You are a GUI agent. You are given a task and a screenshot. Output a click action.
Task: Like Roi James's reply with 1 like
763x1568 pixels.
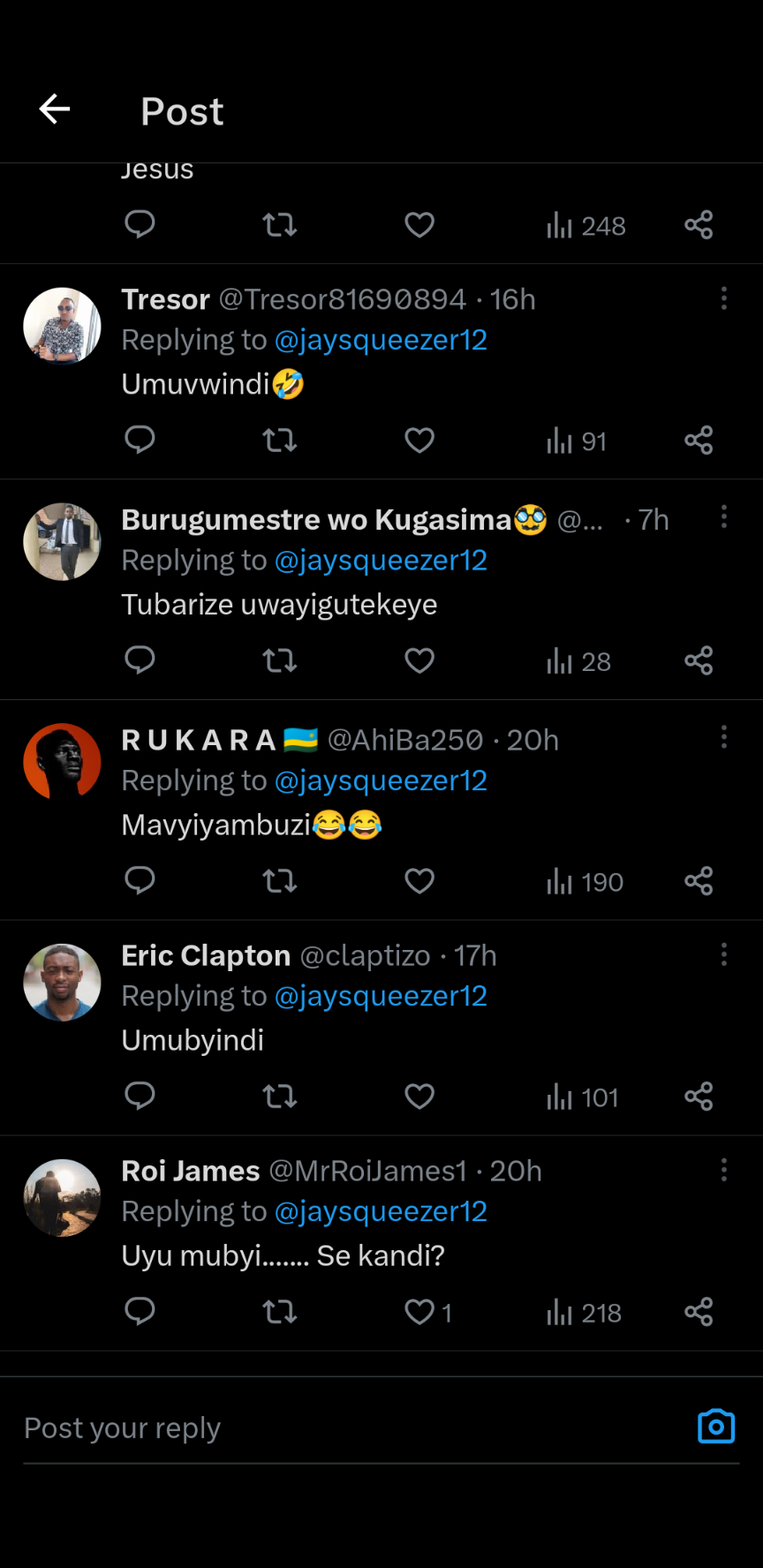pos(419,1312)
